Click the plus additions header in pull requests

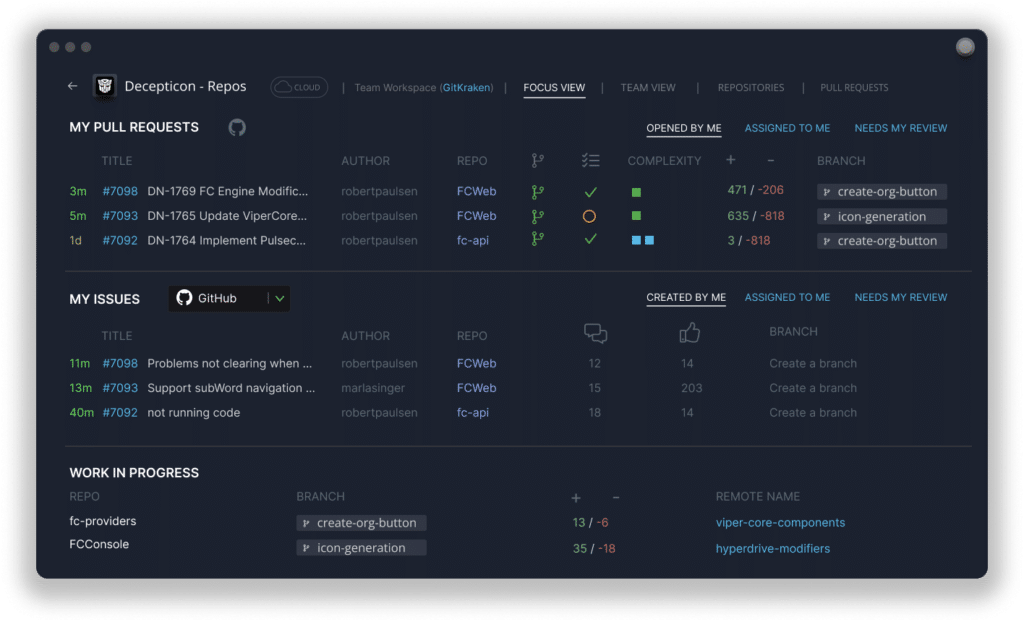click(x=731, y=160)
